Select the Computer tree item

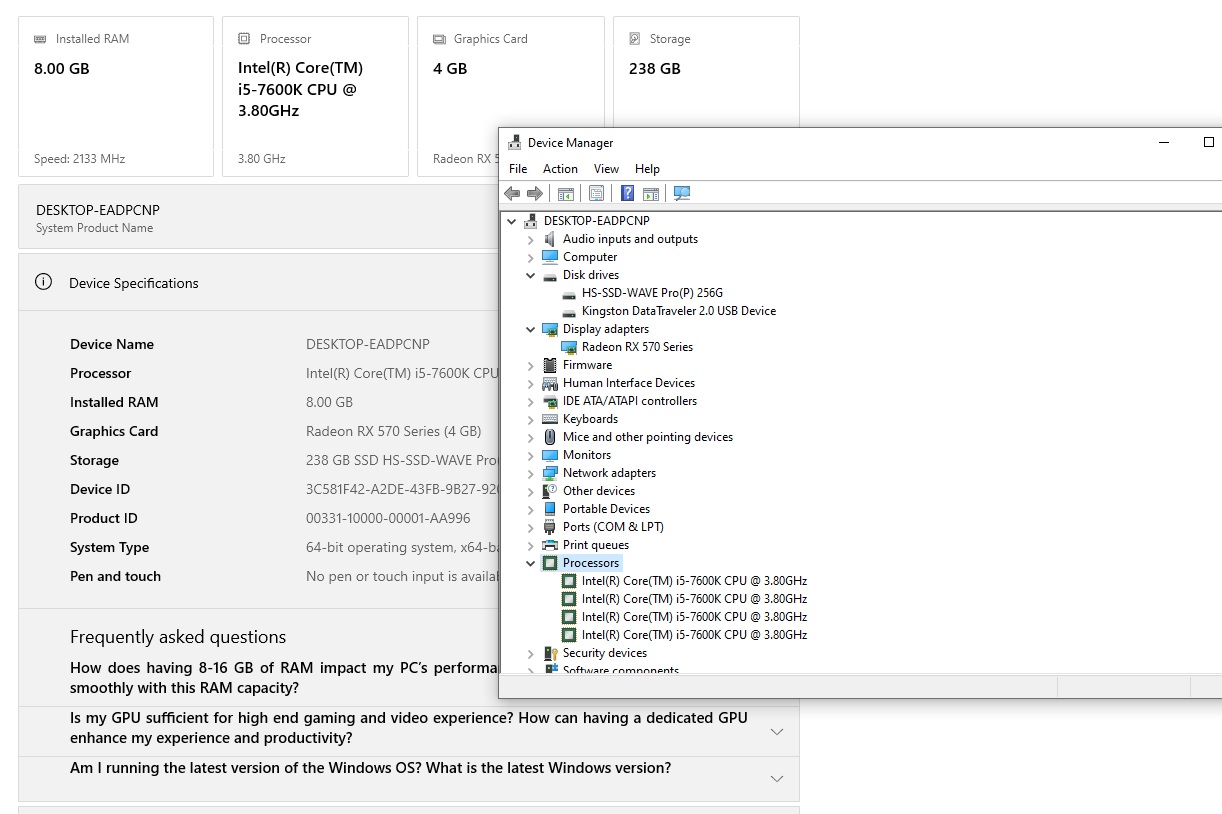click(x=590, y=257)
